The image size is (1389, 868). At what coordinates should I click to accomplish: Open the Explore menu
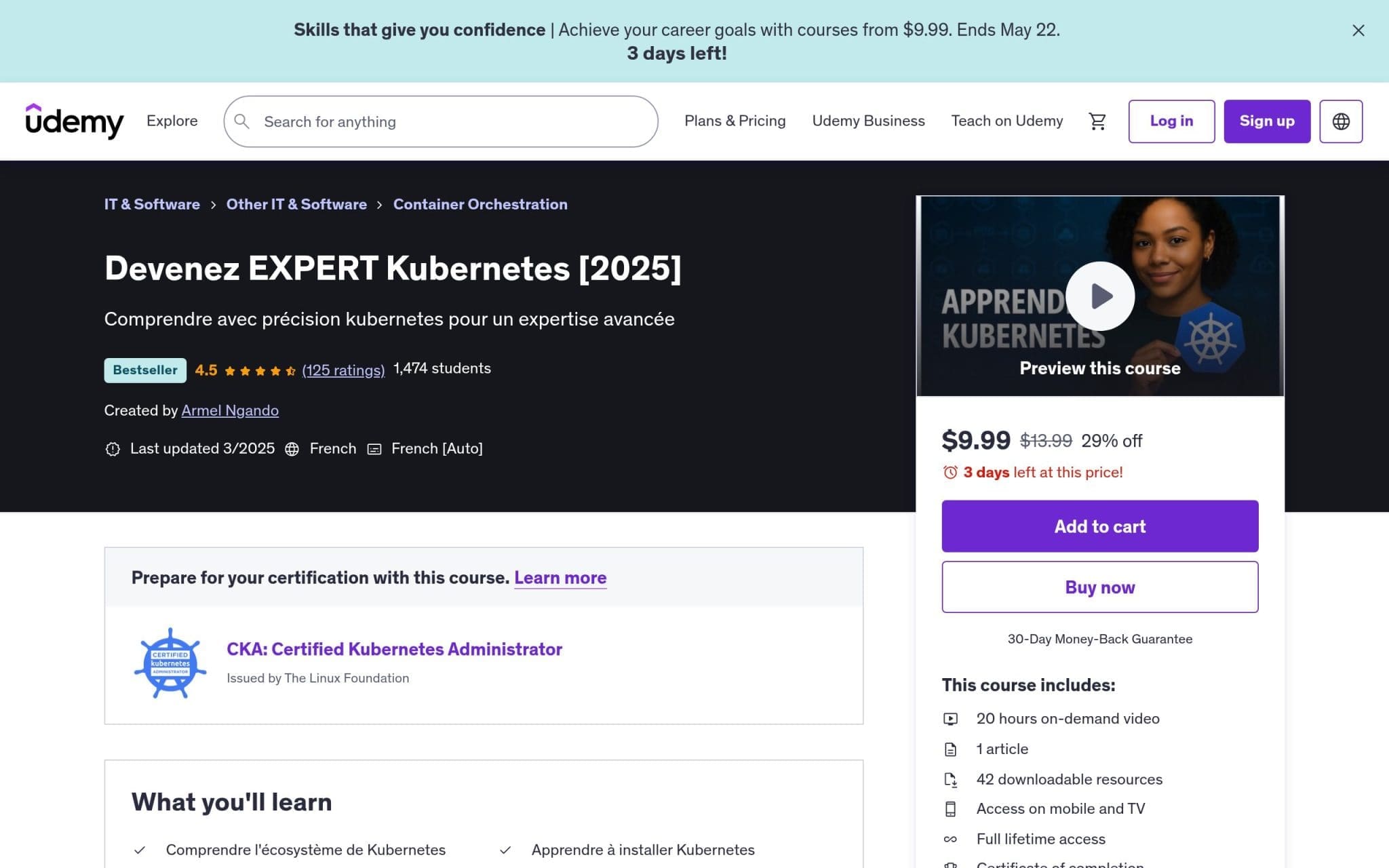172,121
